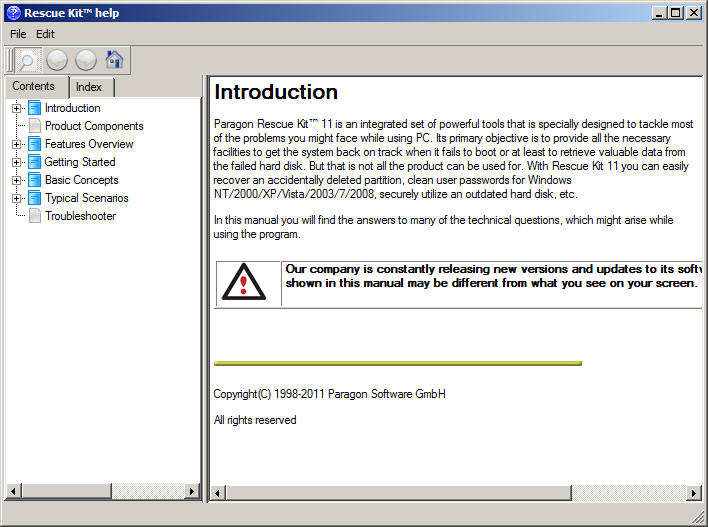Click right arrow of content area scrollbar

coord(693,493)
